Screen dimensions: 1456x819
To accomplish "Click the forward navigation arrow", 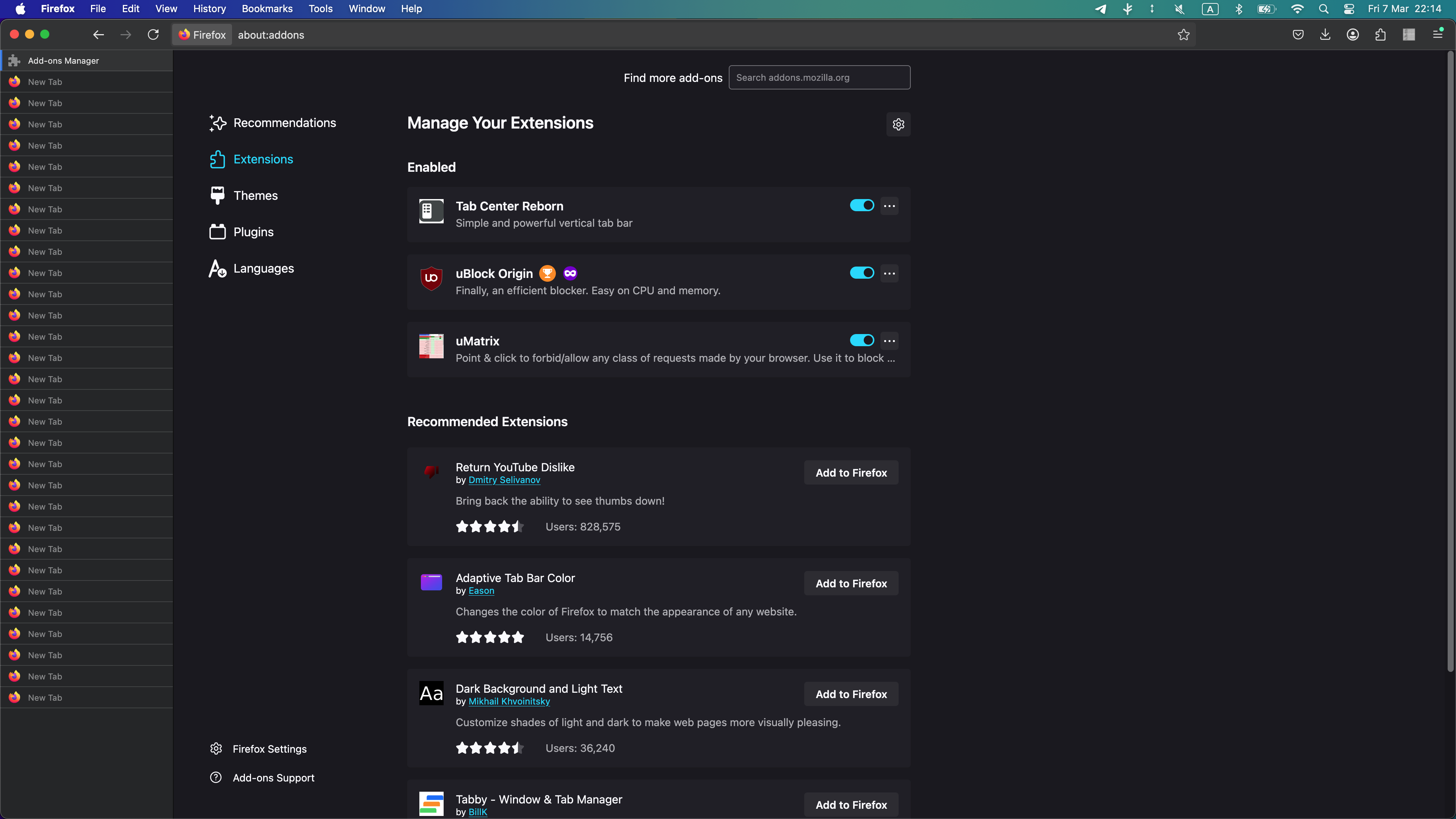I will pos(126,35).
